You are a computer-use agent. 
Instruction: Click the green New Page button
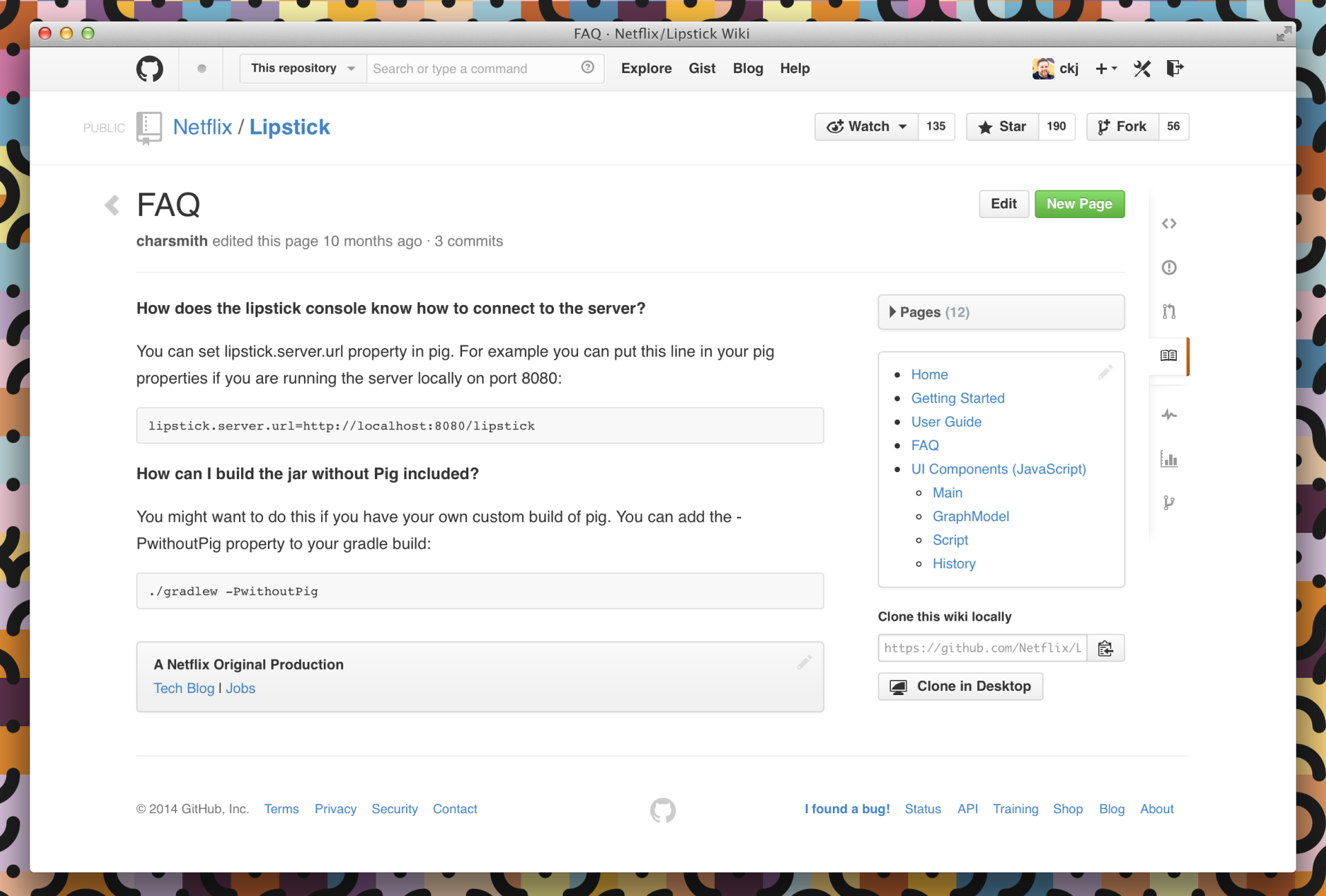click(1079, 204)
